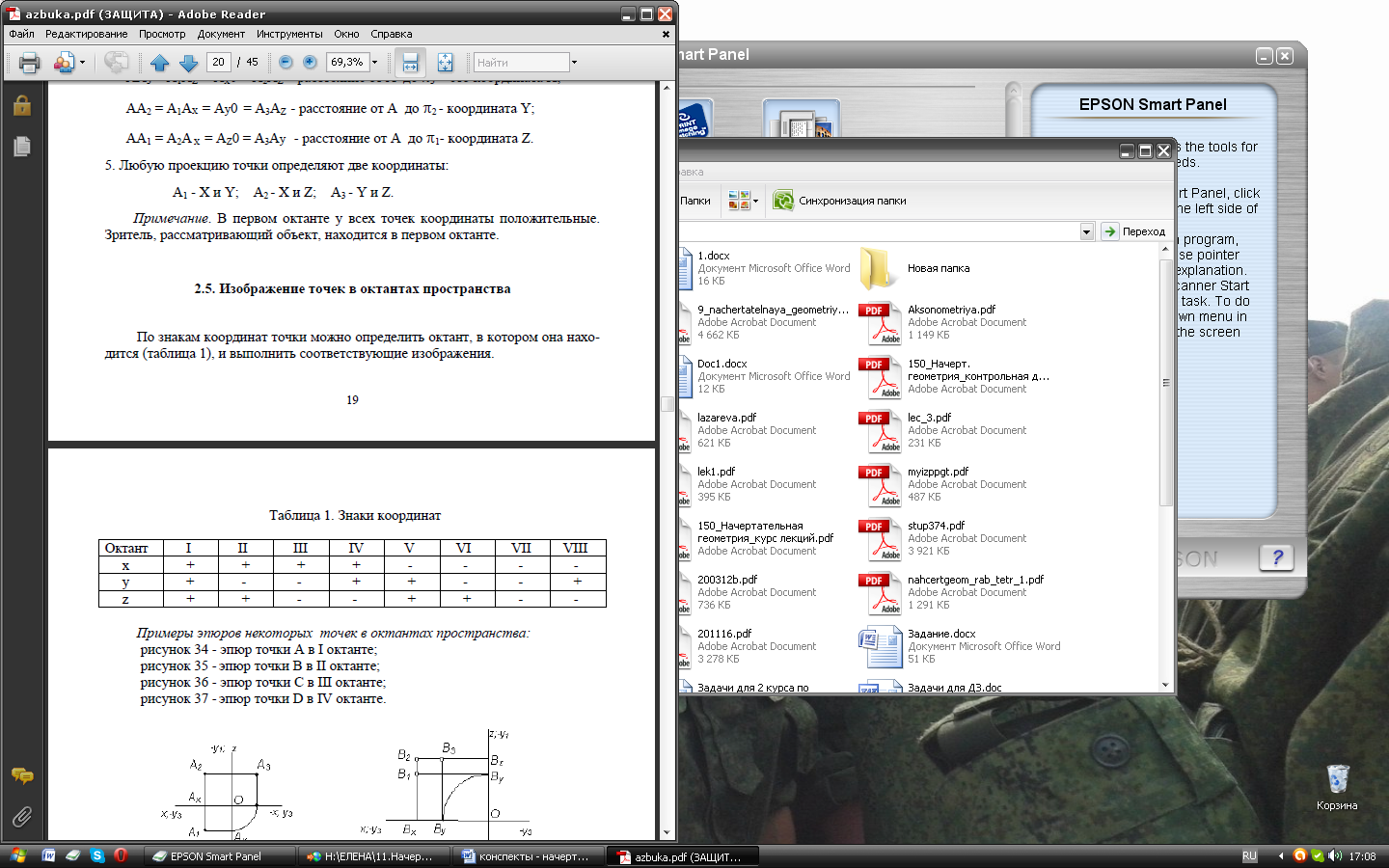Open the Инструменты menu
The width and height of the screenshot is (1389, 868).
pyautogui.click(x=289, y=34)
